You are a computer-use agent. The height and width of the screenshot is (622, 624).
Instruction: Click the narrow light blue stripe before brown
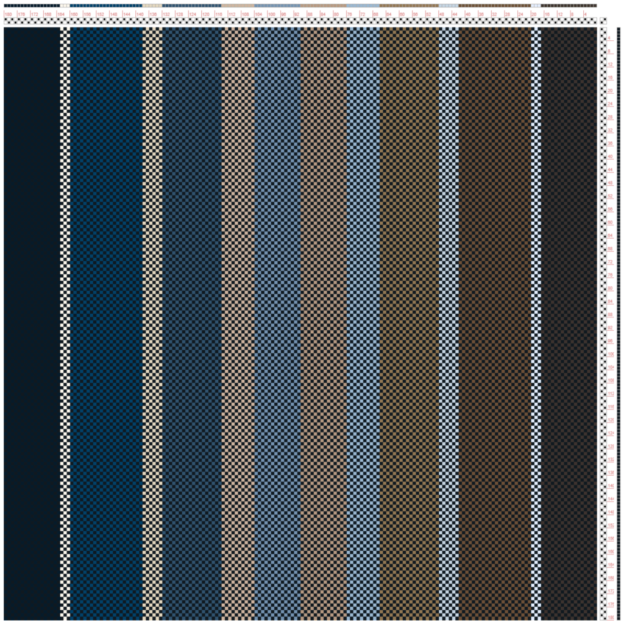pos(449,320)
